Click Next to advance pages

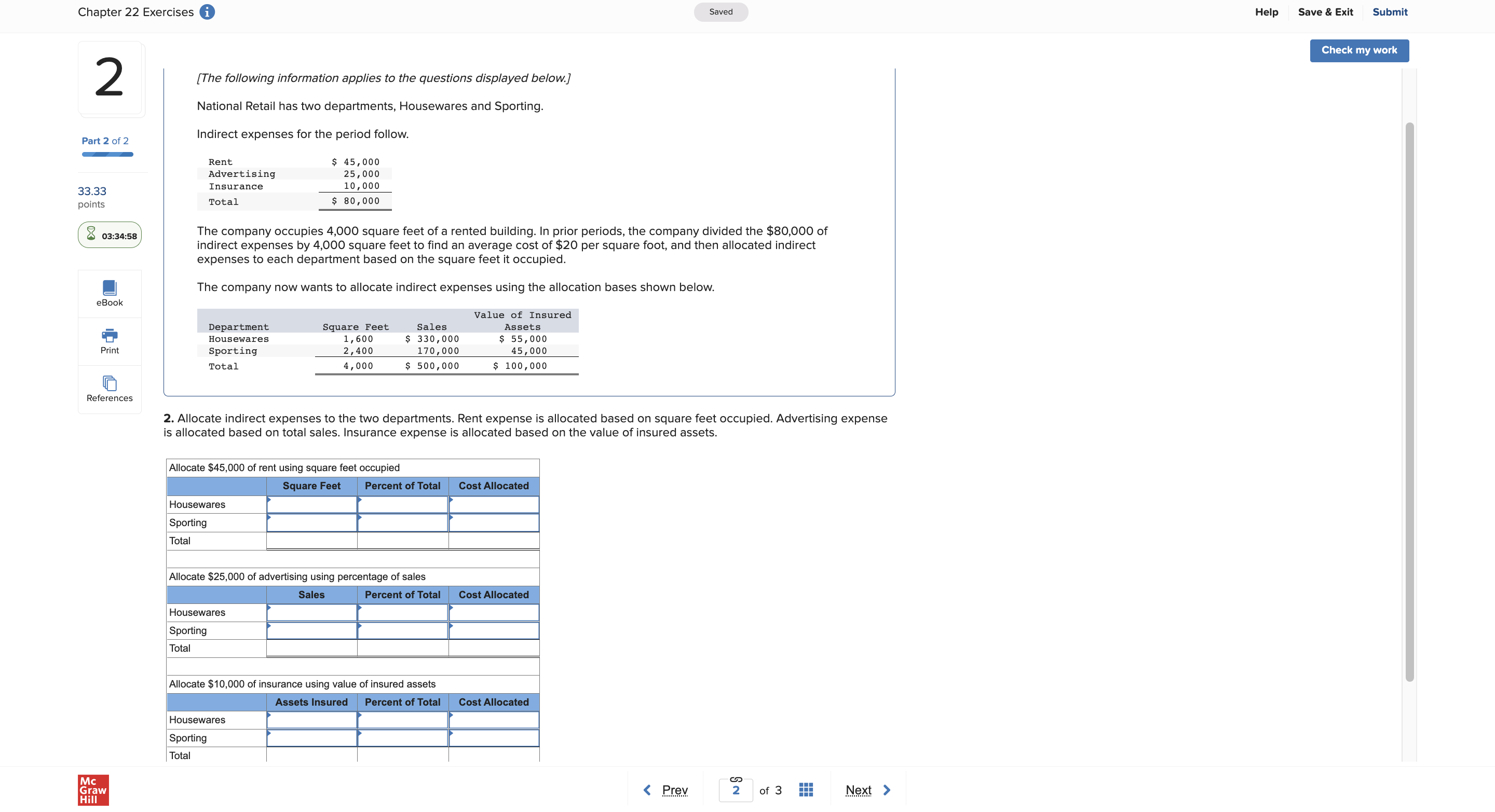coord(859,789)
